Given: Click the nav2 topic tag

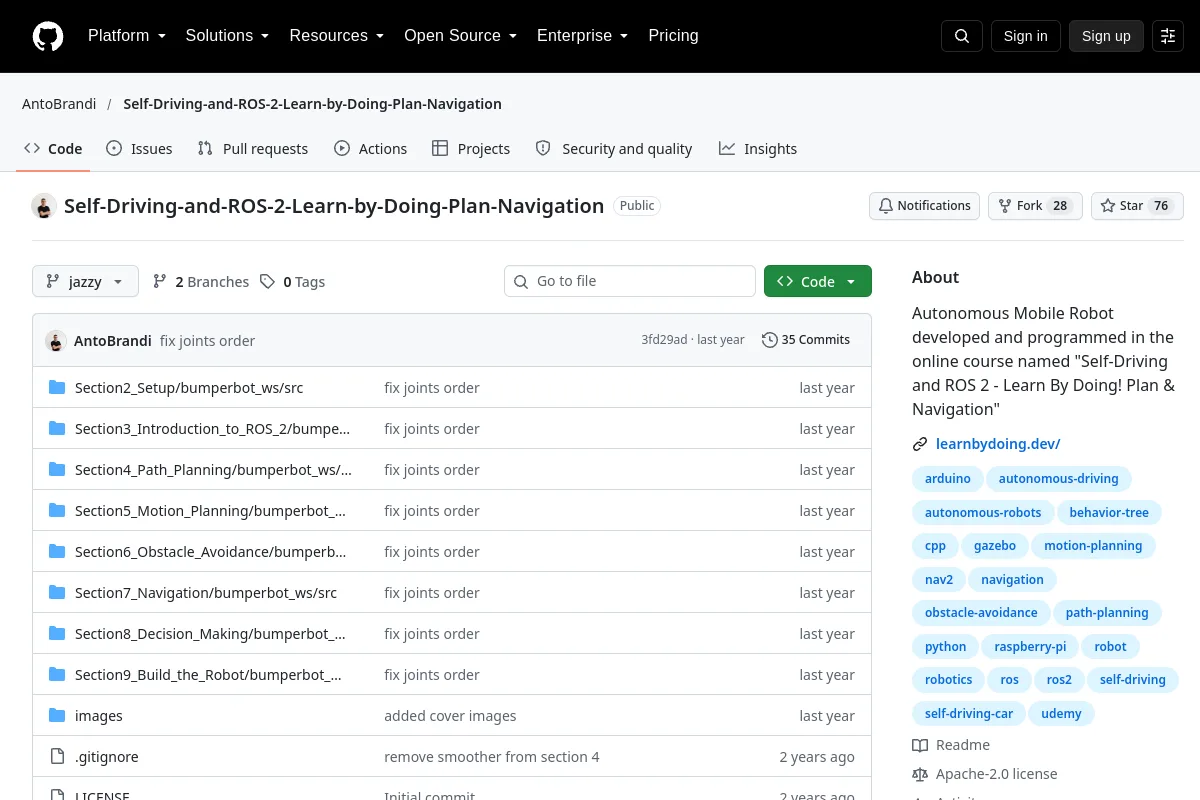Looking at the screenshot, I should (939, 579).
